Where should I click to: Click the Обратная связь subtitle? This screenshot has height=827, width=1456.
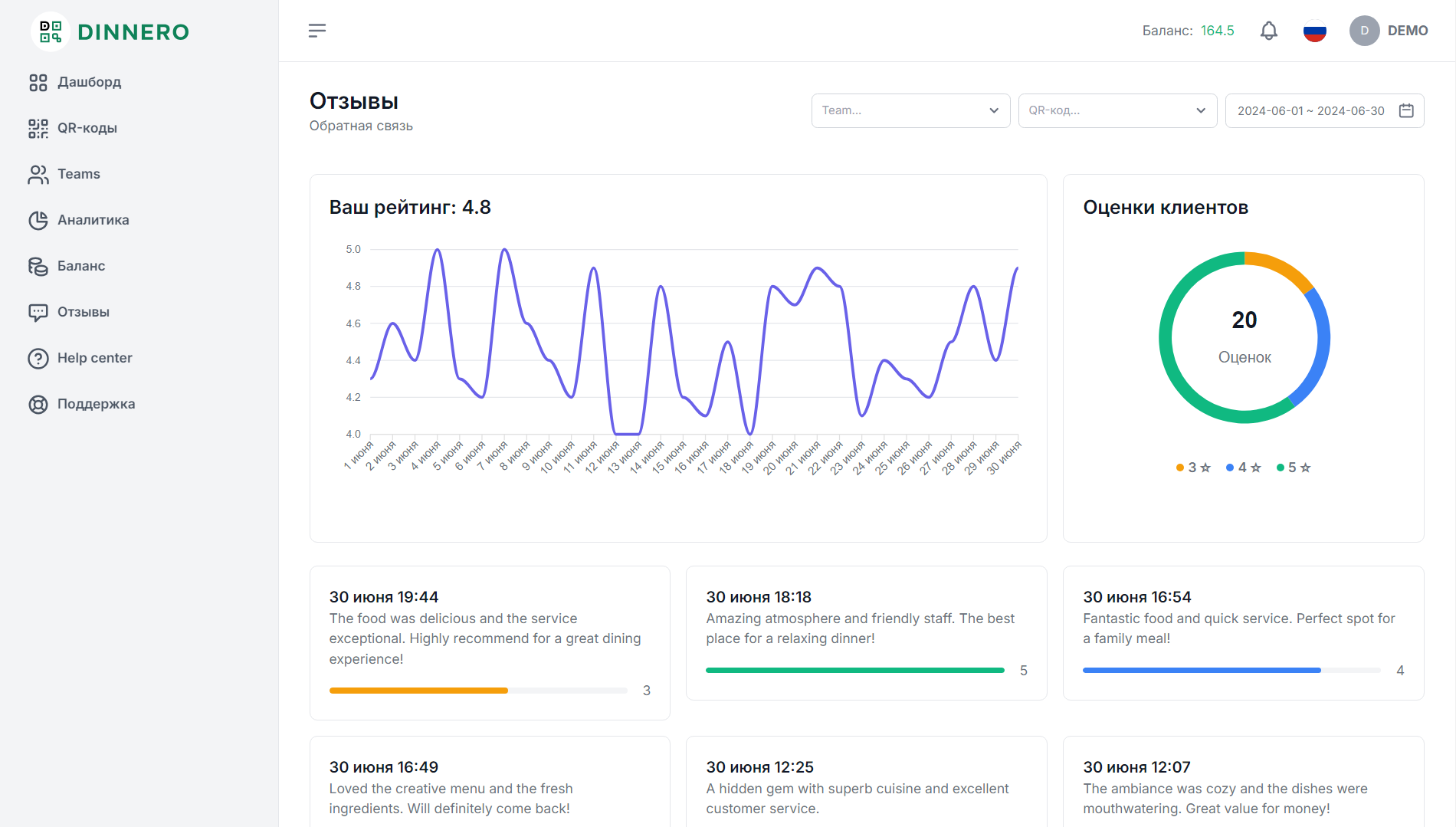click(x=361, y=126)
